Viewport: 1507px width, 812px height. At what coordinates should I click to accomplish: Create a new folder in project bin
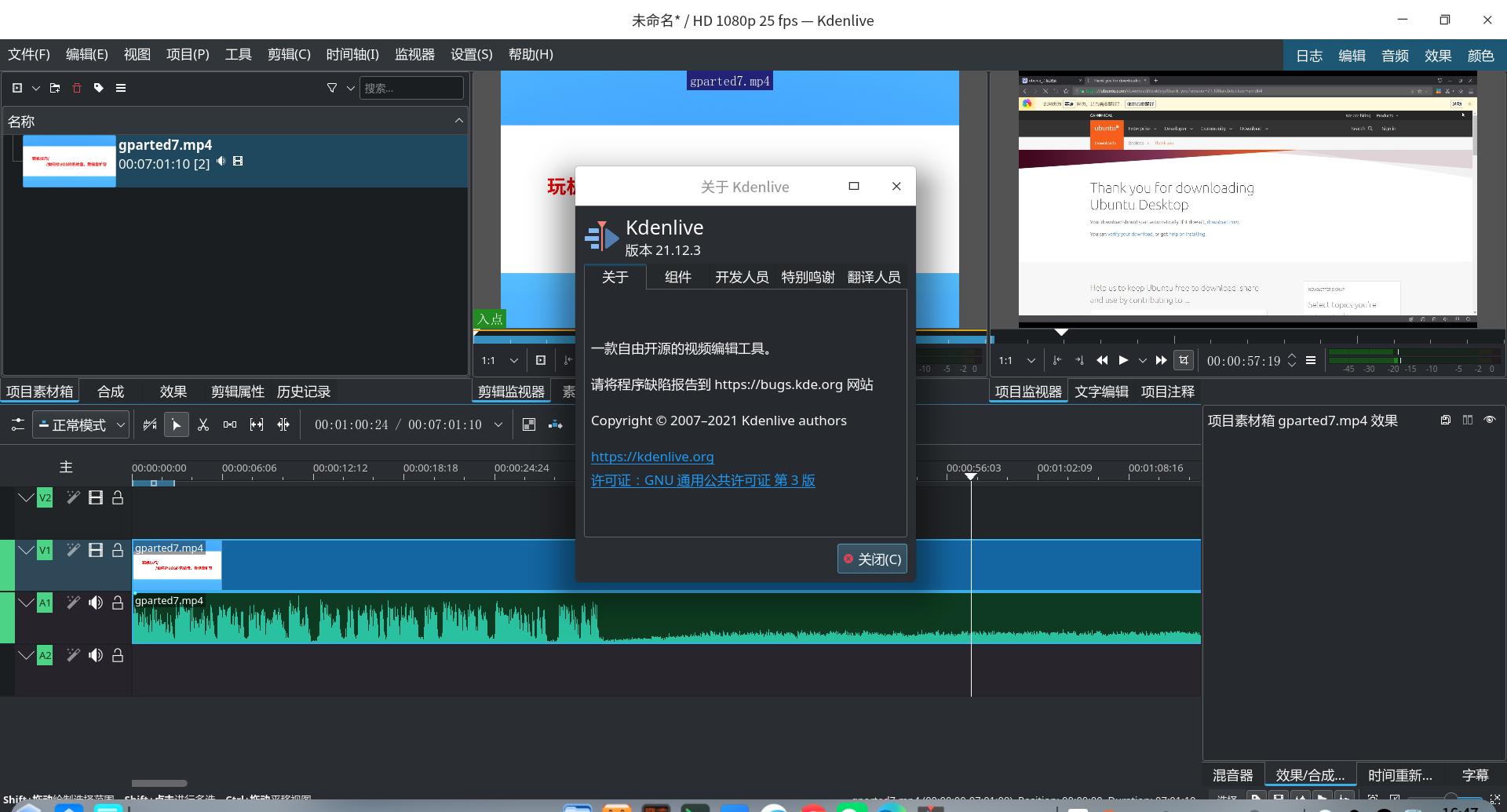click(x=54, y=88)
